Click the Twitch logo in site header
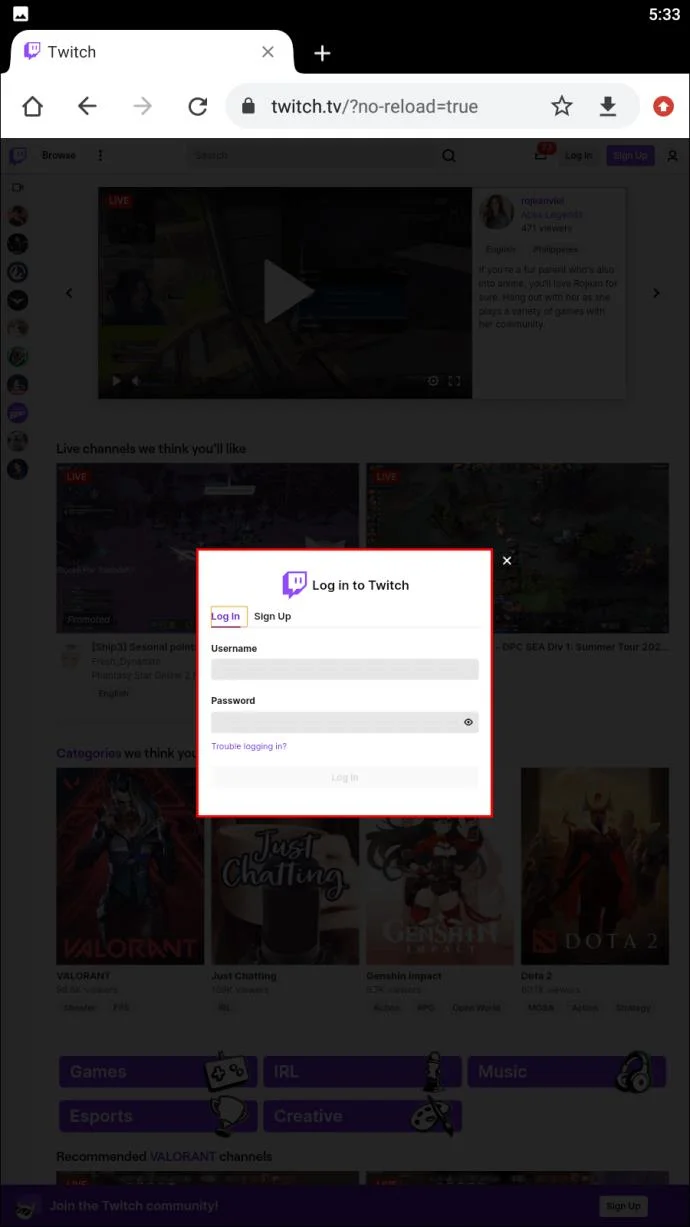The width and height of the screenshot is (690, 1227). pyautogui.click(x=18, y=156)
